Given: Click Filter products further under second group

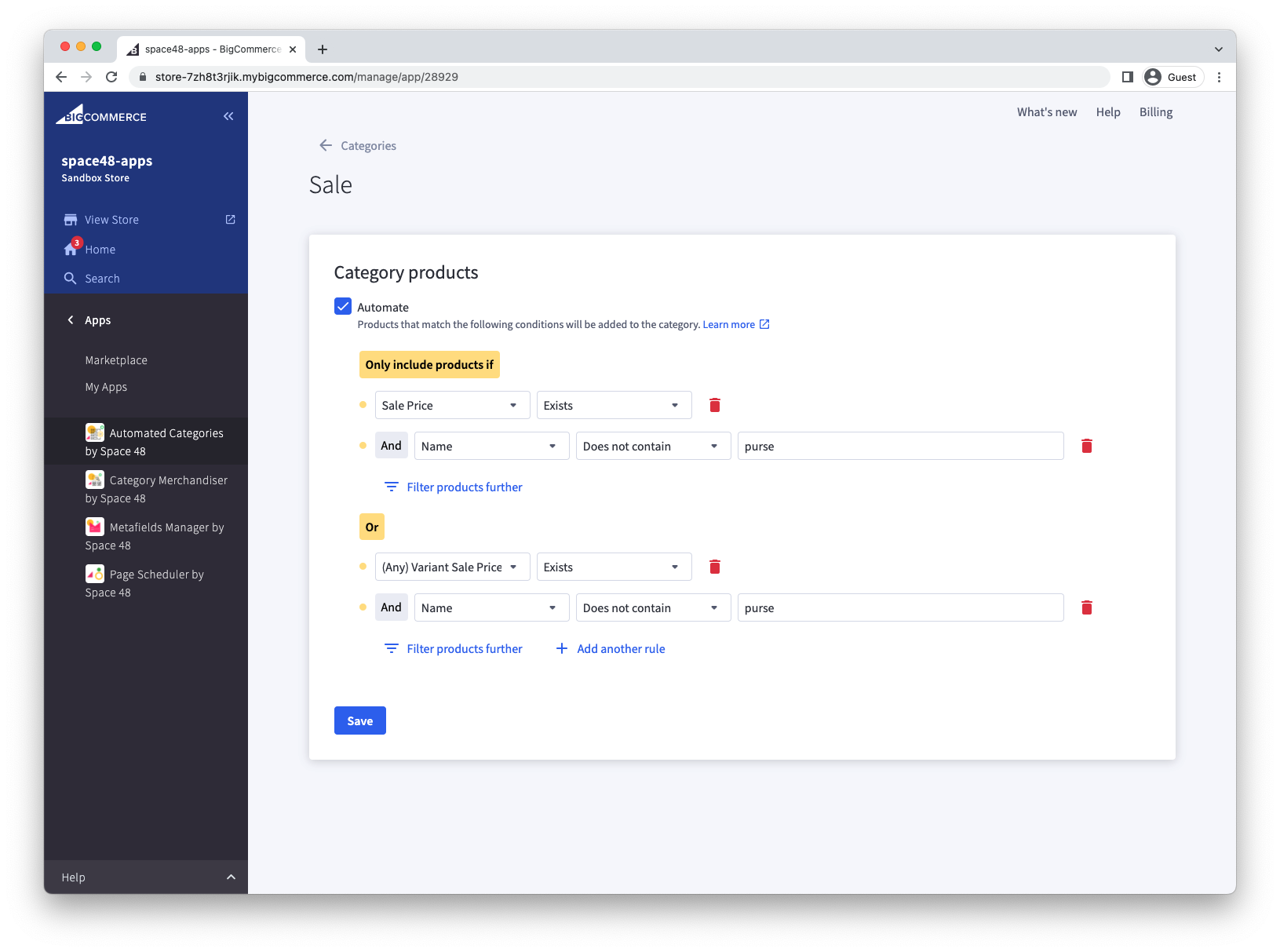Looking at the screenshot, I should coord(454,648).
